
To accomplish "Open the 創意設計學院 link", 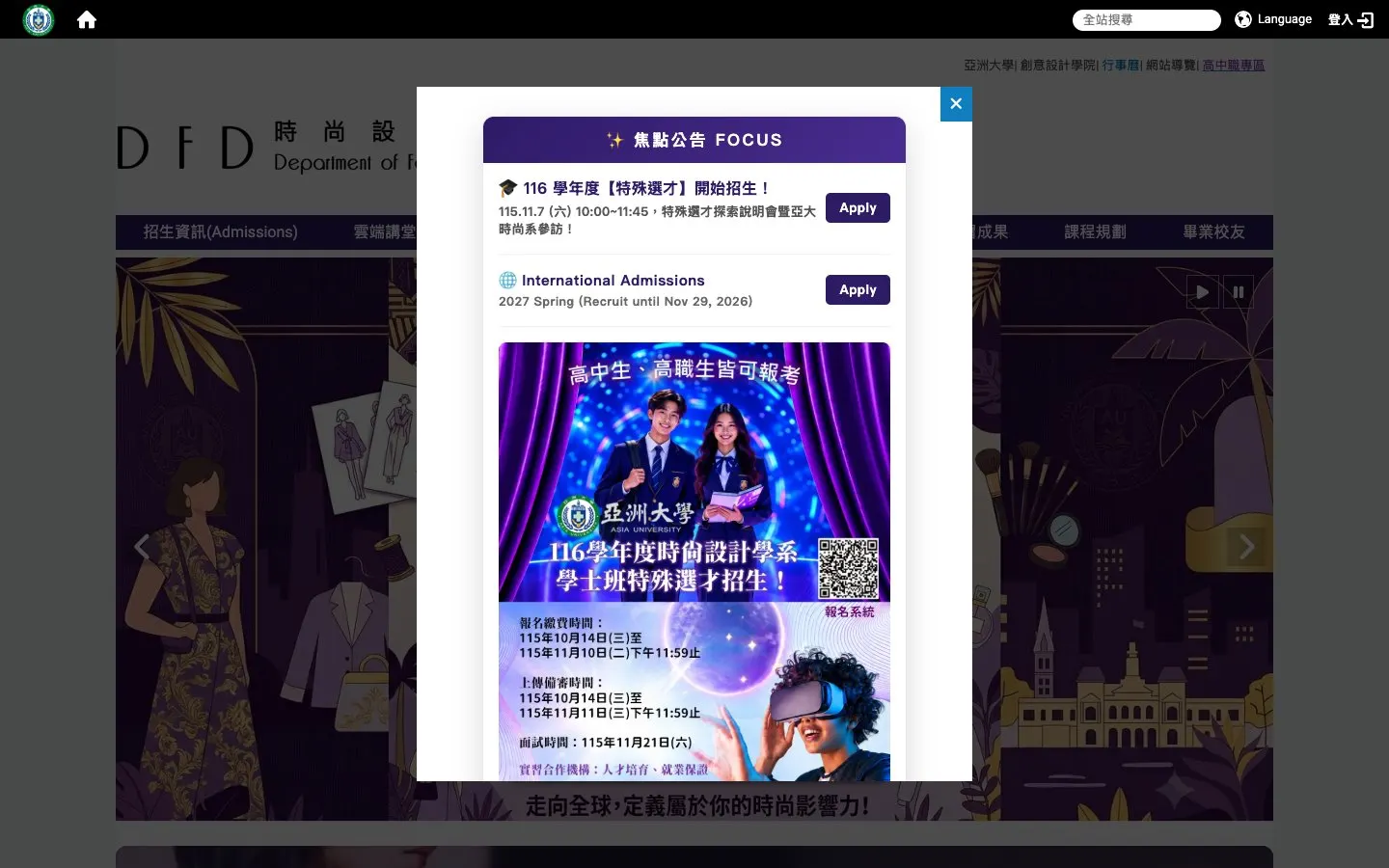I will pos(1058,65).
